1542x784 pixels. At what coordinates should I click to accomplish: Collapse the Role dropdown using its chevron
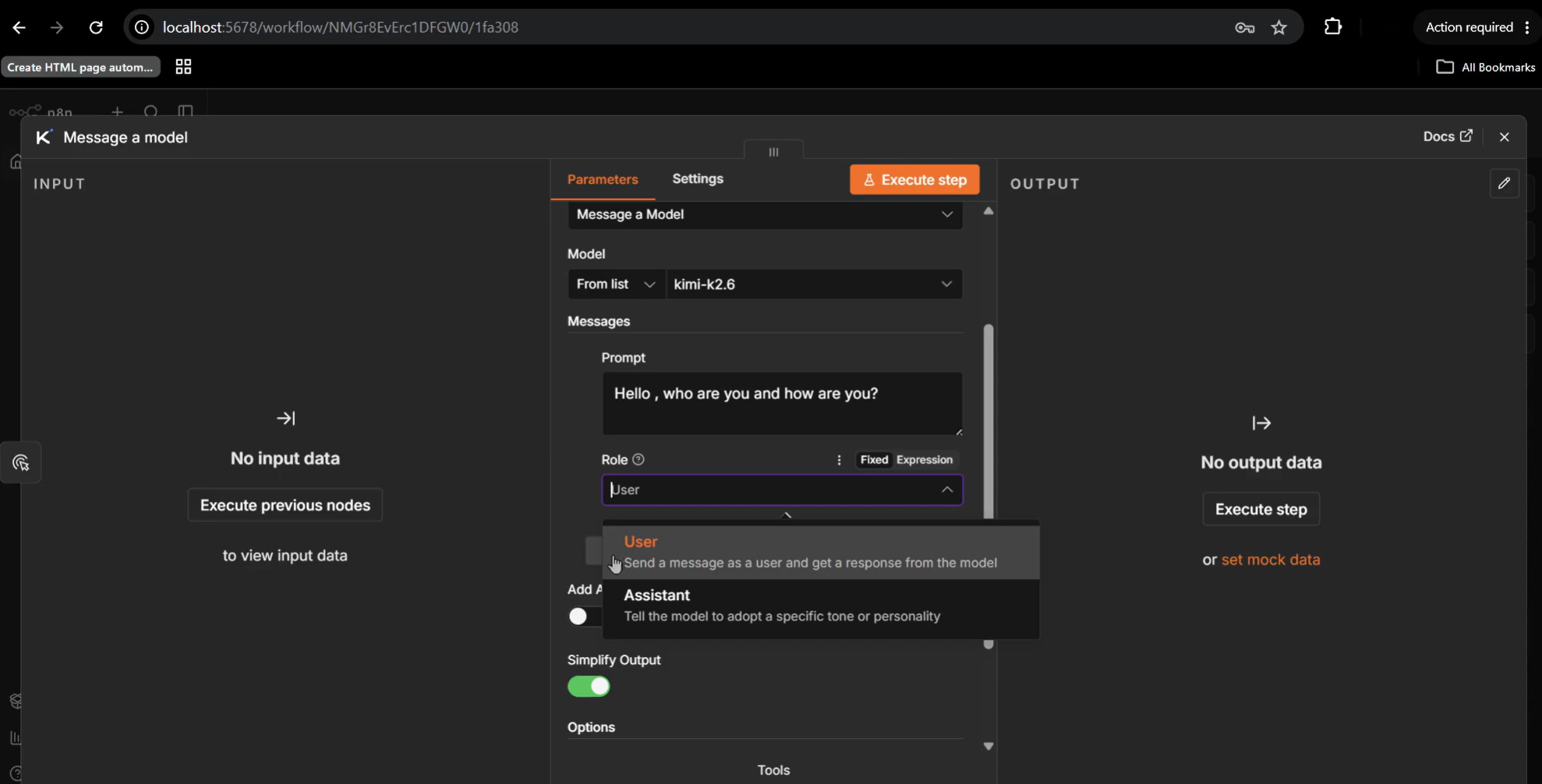(947, 489)
